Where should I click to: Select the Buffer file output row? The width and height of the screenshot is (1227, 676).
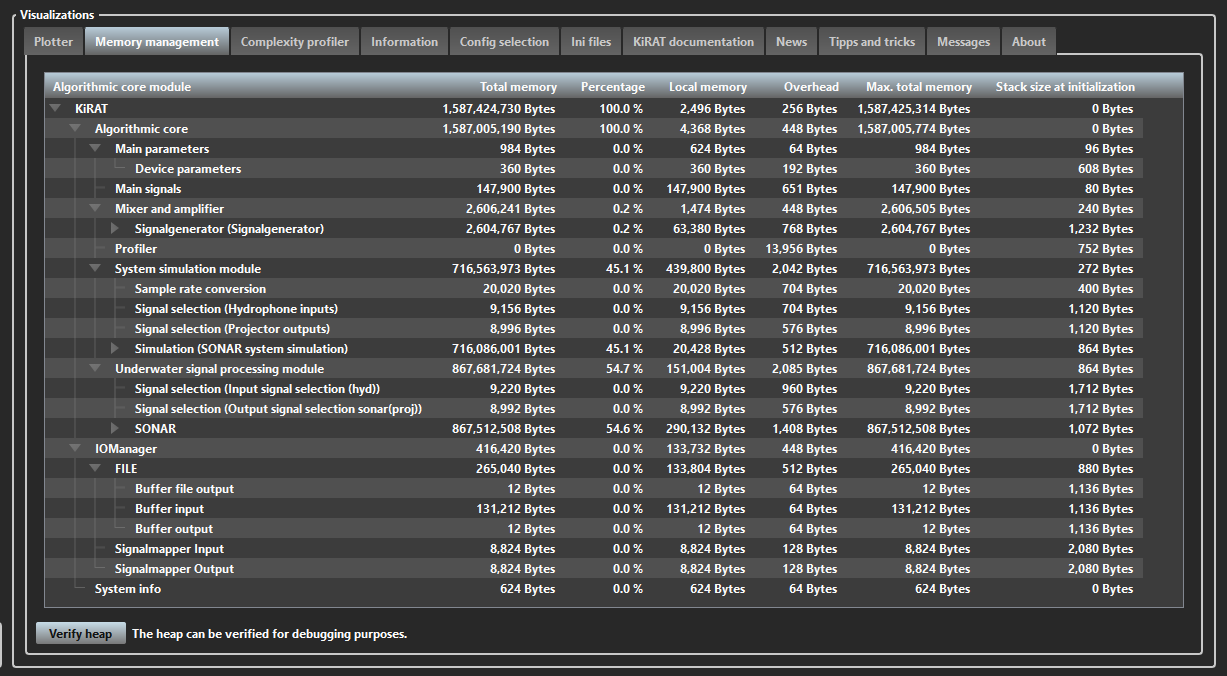[x=594, y=488]
